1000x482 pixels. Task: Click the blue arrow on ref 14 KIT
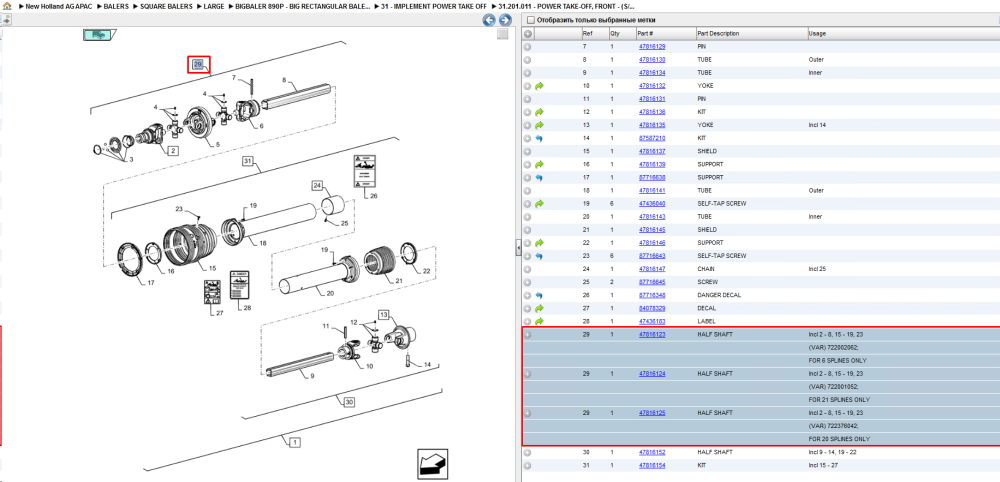click(539, 138)
